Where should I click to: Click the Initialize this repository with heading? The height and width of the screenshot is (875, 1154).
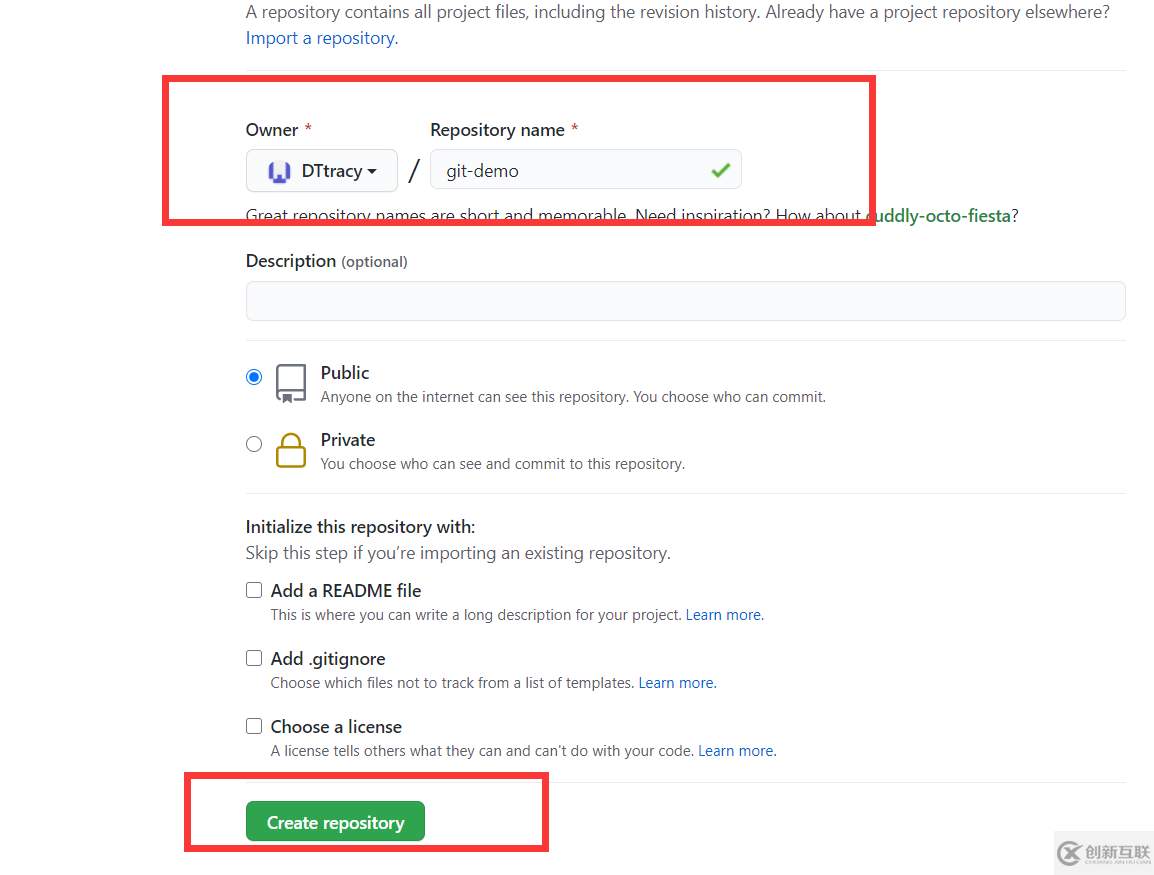pos(361,527)
